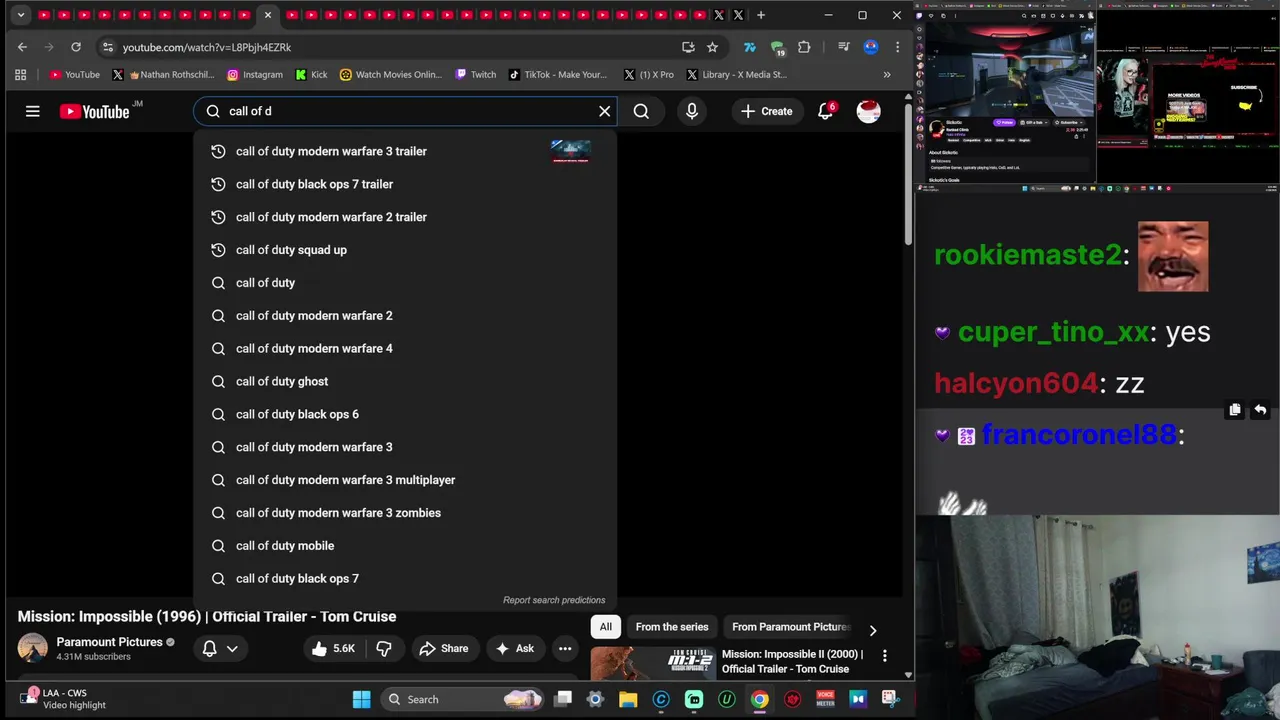The image size is (1280, 720).
Task: Open Chrome three-dot menu
Action: tap(897, 47)
